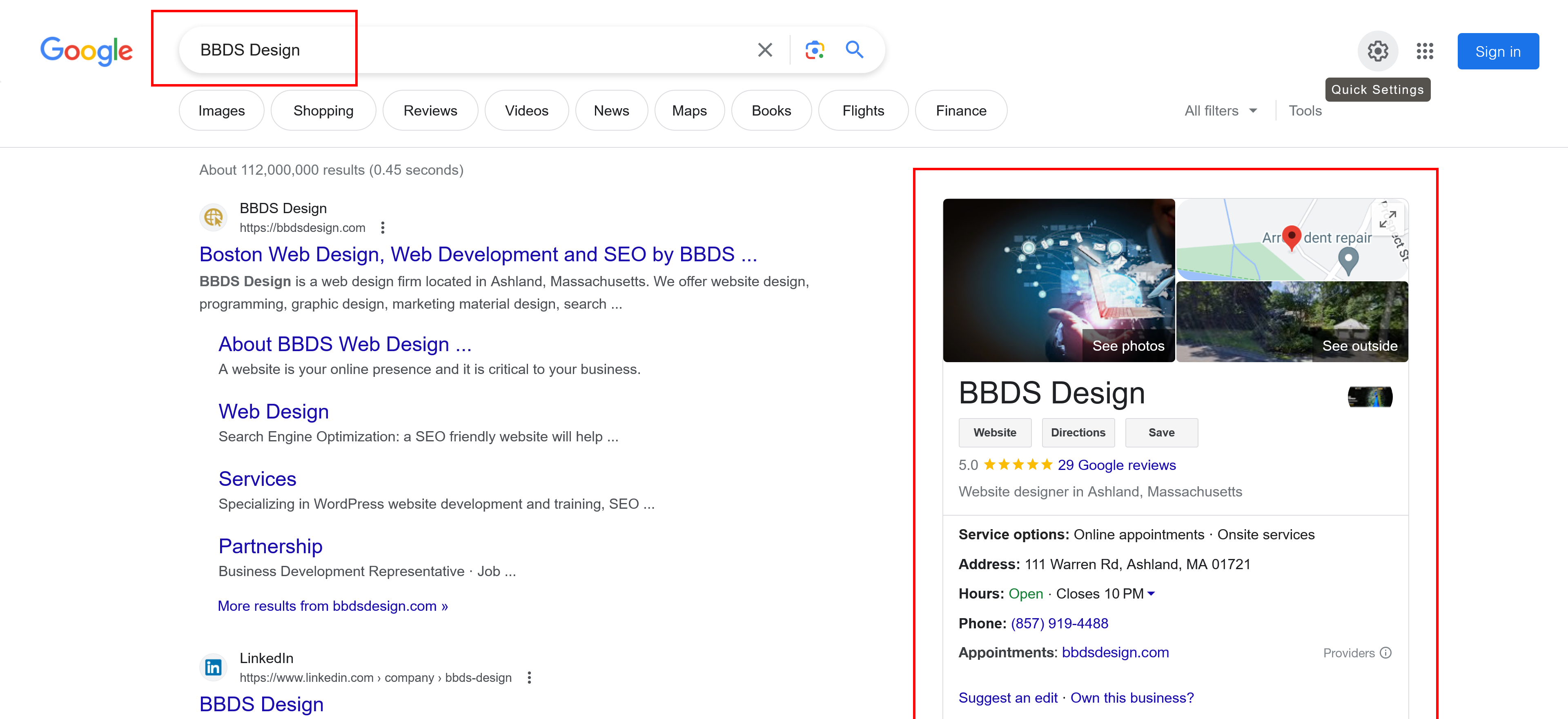Select the Maps filter tab
Screen dimensions: 1568x719
click(x=689, y=111)
